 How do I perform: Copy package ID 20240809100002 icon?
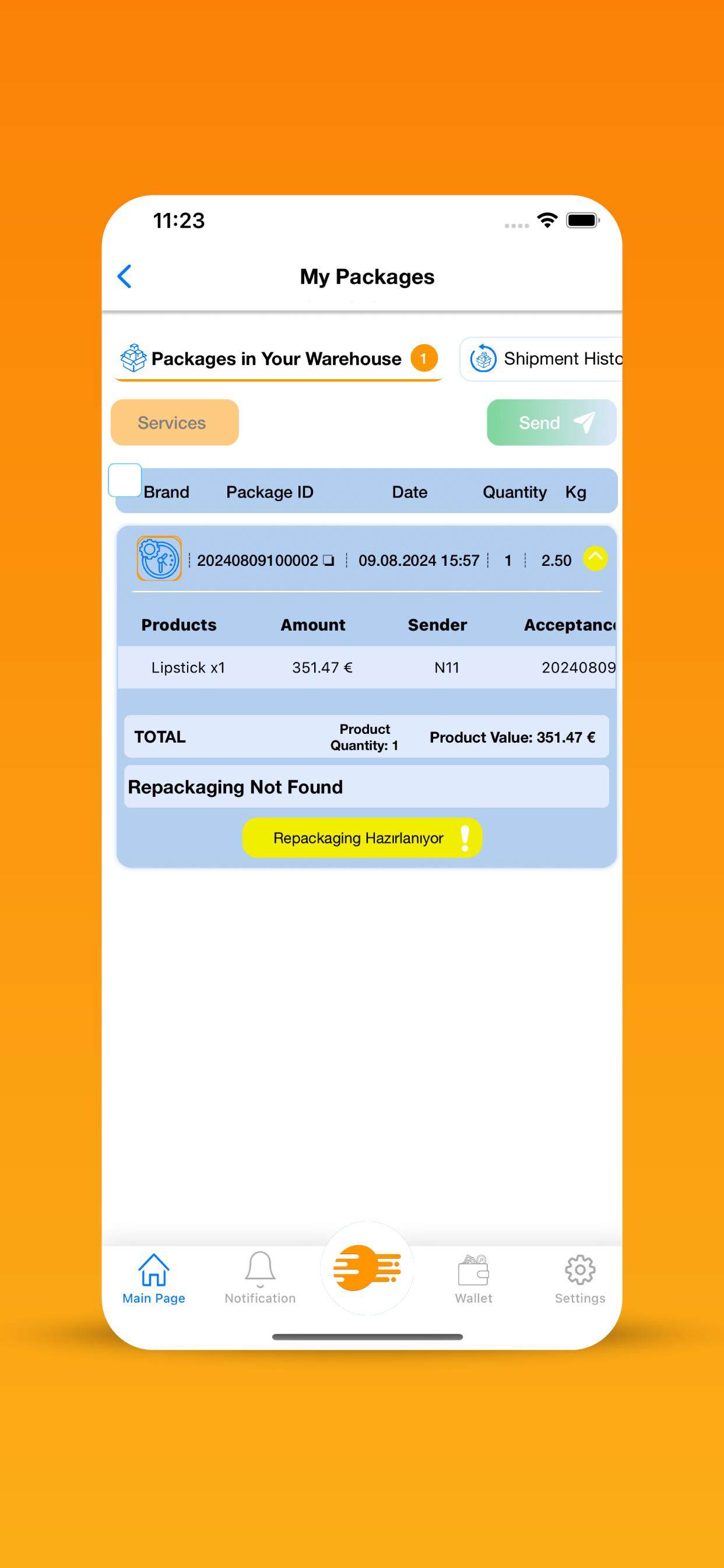tap(329, 561)
